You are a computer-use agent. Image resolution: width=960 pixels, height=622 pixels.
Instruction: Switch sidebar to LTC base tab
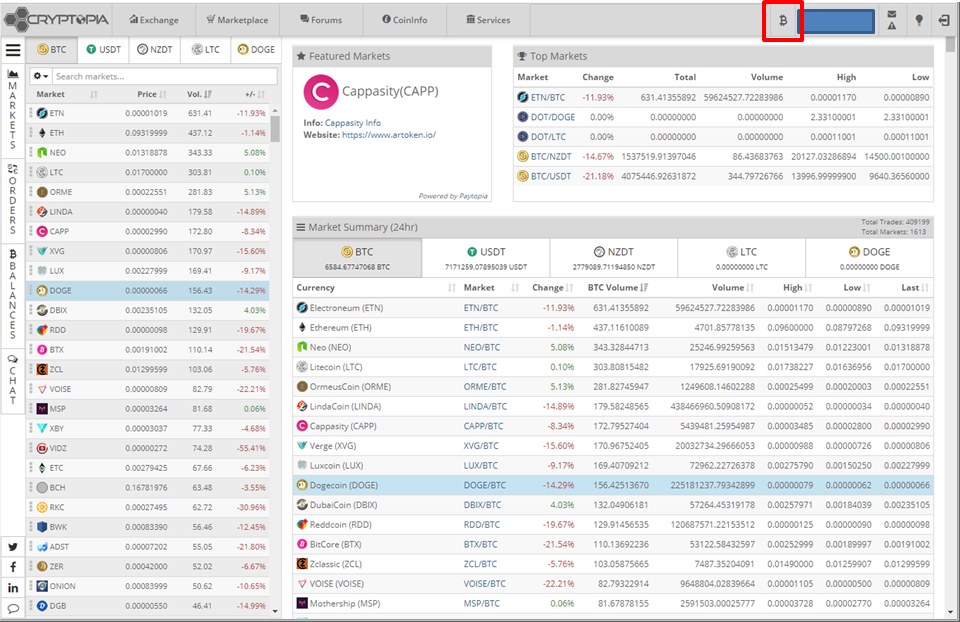[205, 50]
